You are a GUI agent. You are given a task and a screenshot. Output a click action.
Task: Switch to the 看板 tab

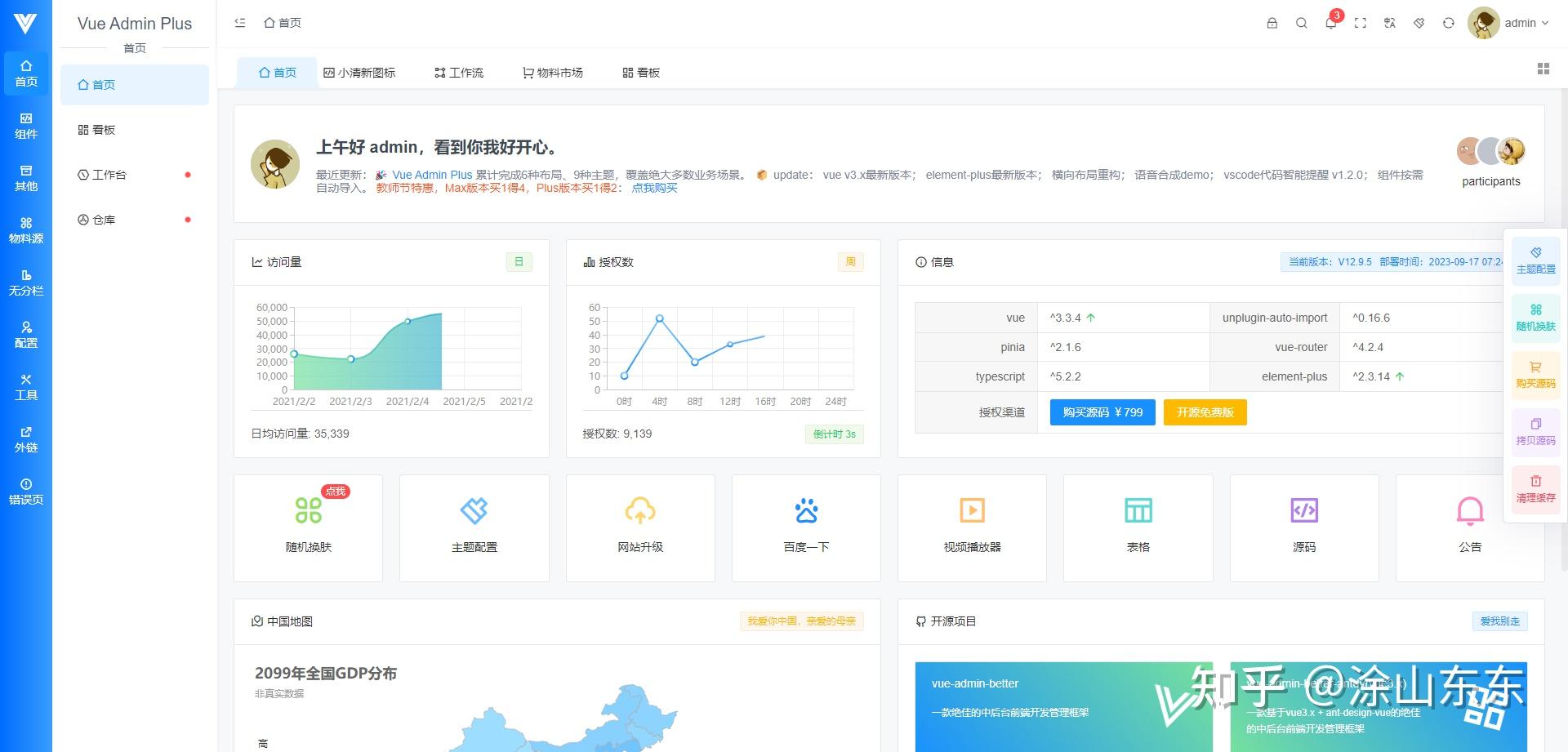pyautogui.click(x=641, y=73)
